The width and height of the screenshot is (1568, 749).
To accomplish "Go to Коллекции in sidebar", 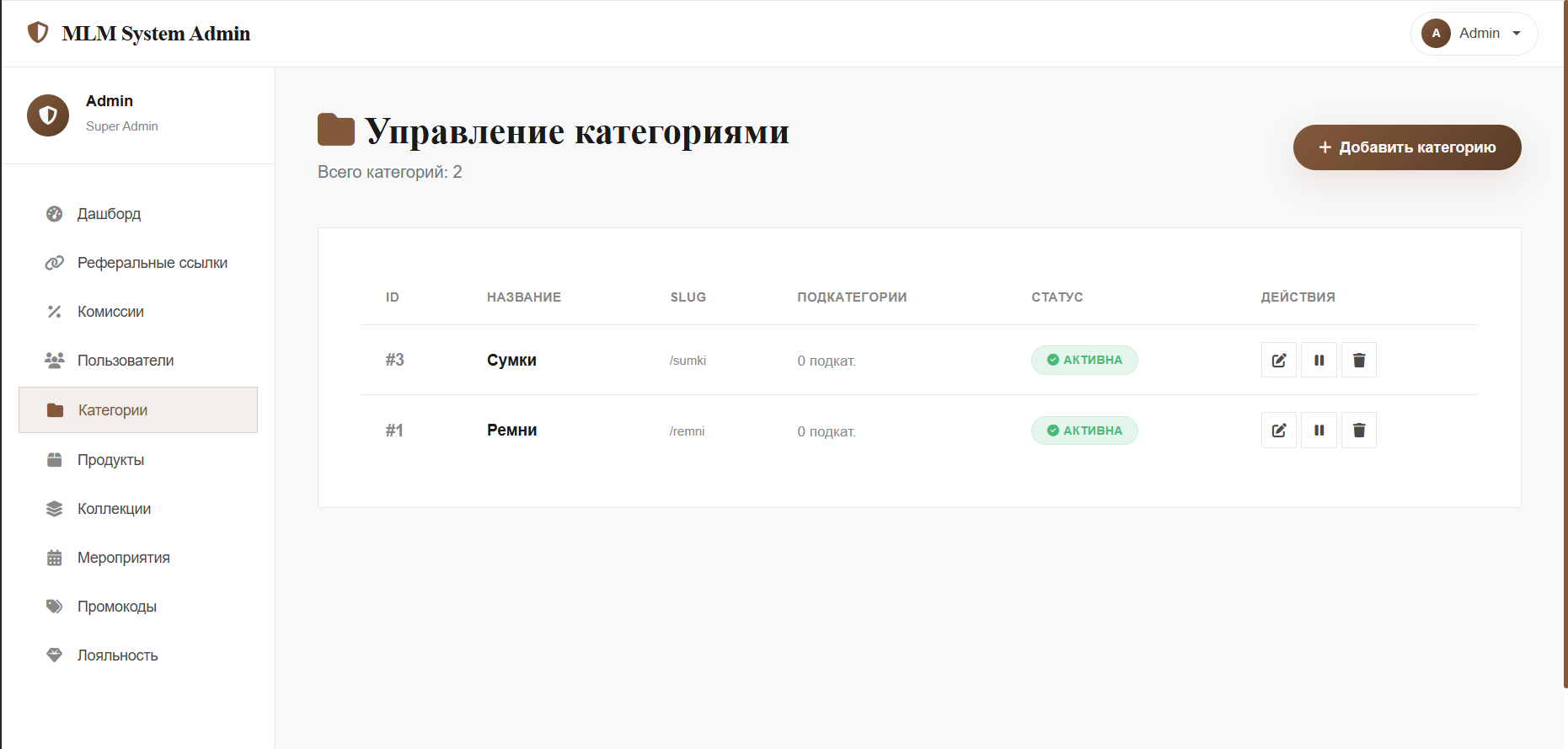I will point(138,509).
